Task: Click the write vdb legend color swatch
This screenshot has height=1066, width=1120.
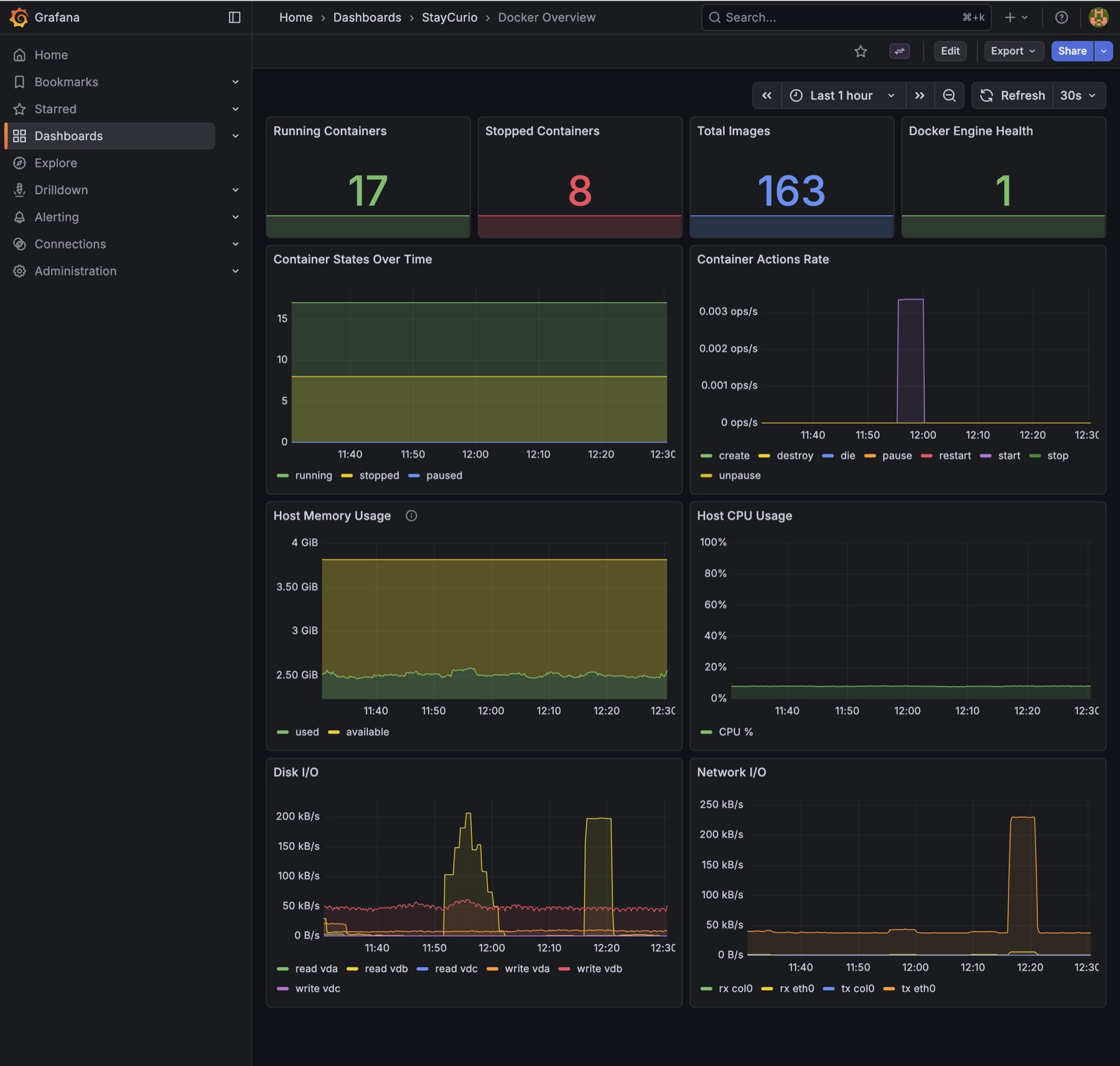Action: pyautogui.click(x=564, y=969)
